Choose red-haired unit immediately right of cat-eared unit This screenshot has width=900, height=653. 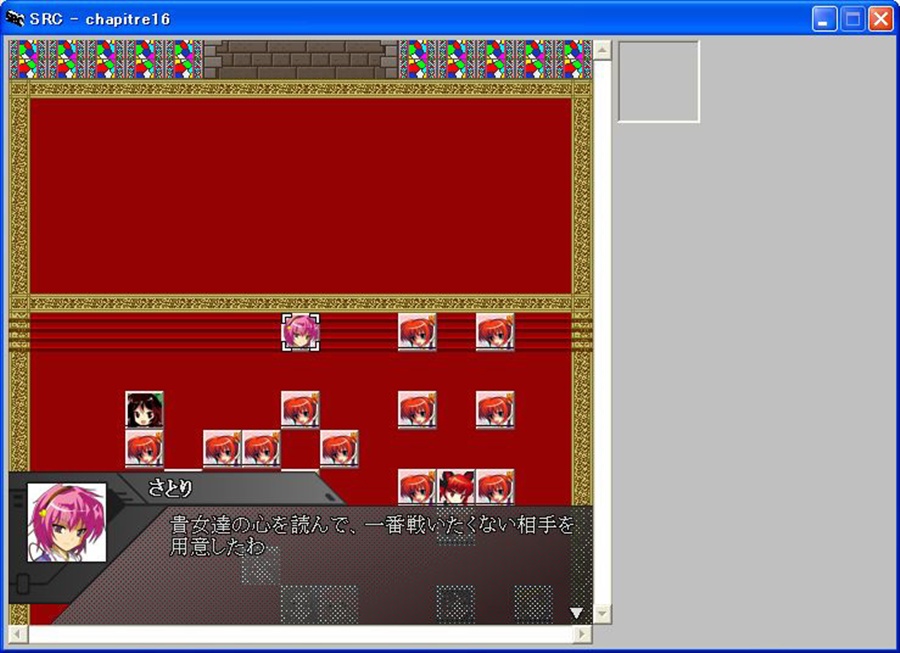(x=495, y=488)
